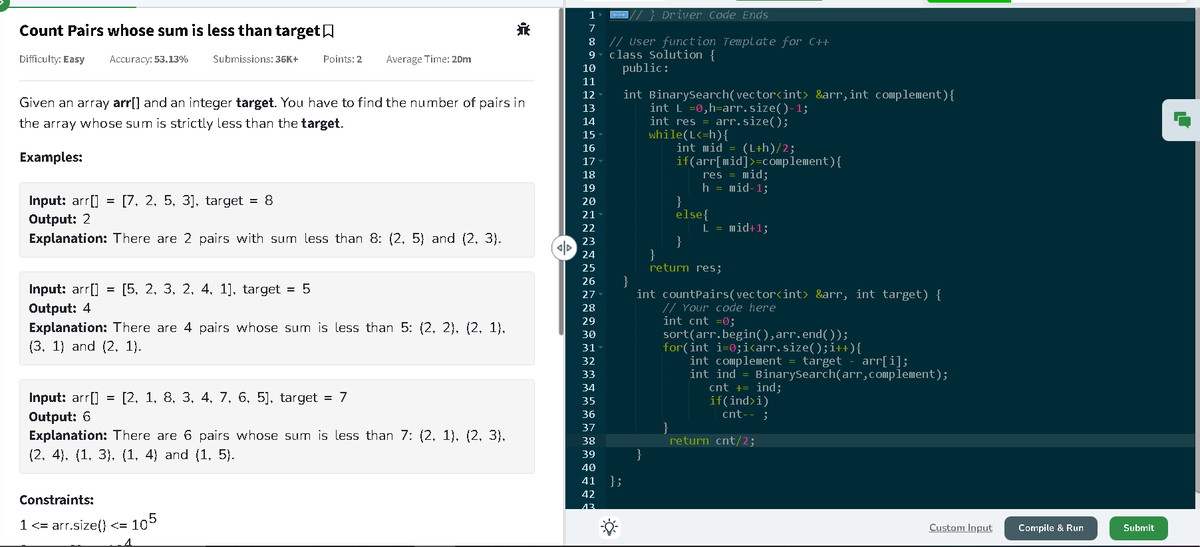Toggle the editor theme lightbulb icon
1200x547 pixels.
coord(611,527)
